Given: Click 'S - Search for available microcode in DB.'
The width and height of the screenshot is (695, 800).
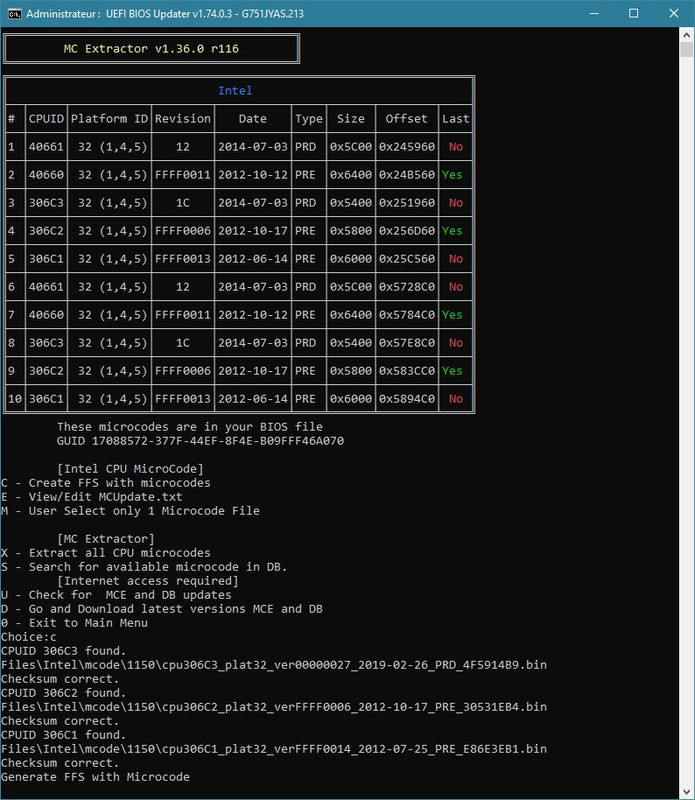Looking at the screenshot, I should (x=144, y=567).
